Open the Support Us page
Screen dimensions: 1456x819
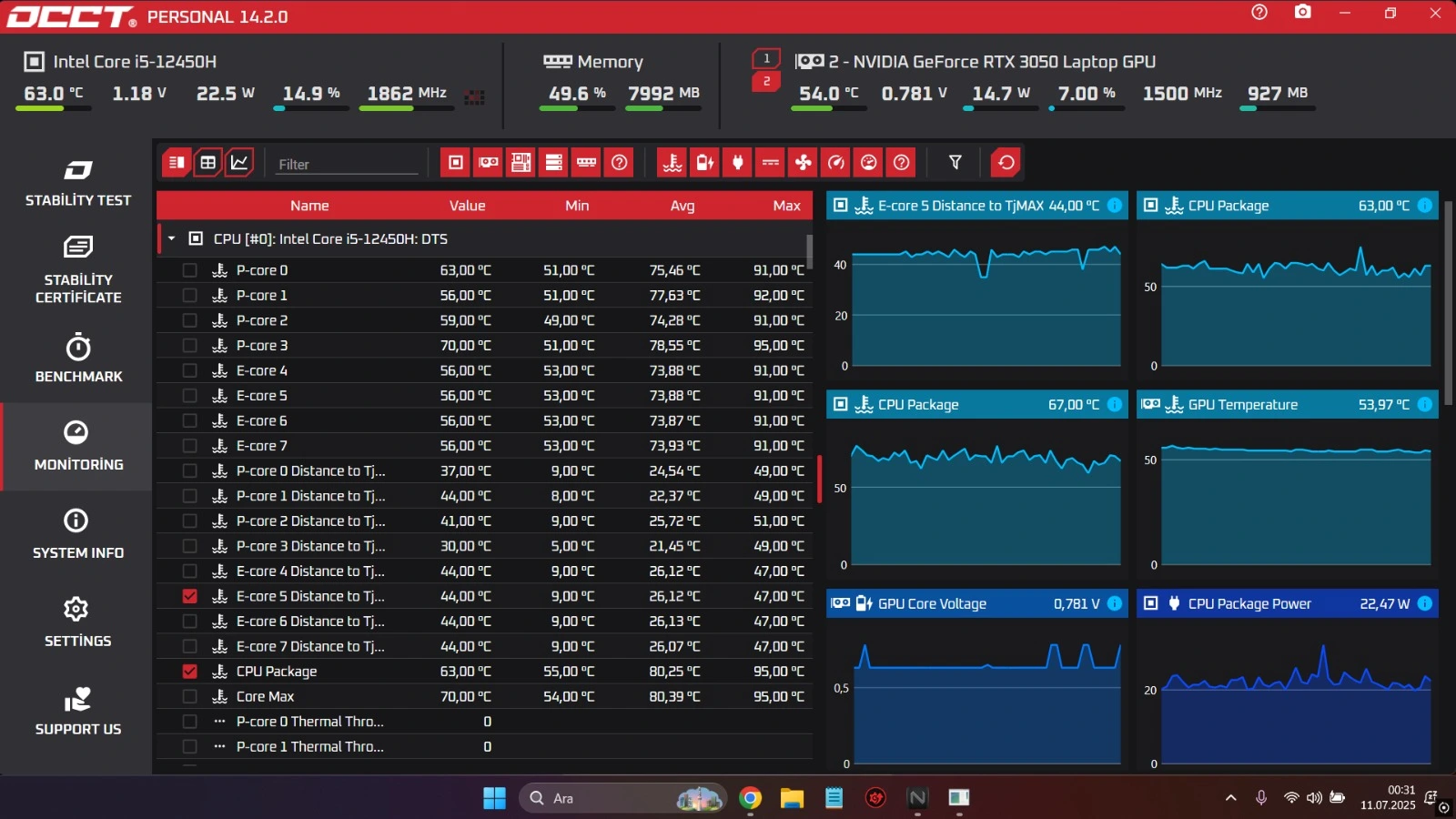(77, 712)
